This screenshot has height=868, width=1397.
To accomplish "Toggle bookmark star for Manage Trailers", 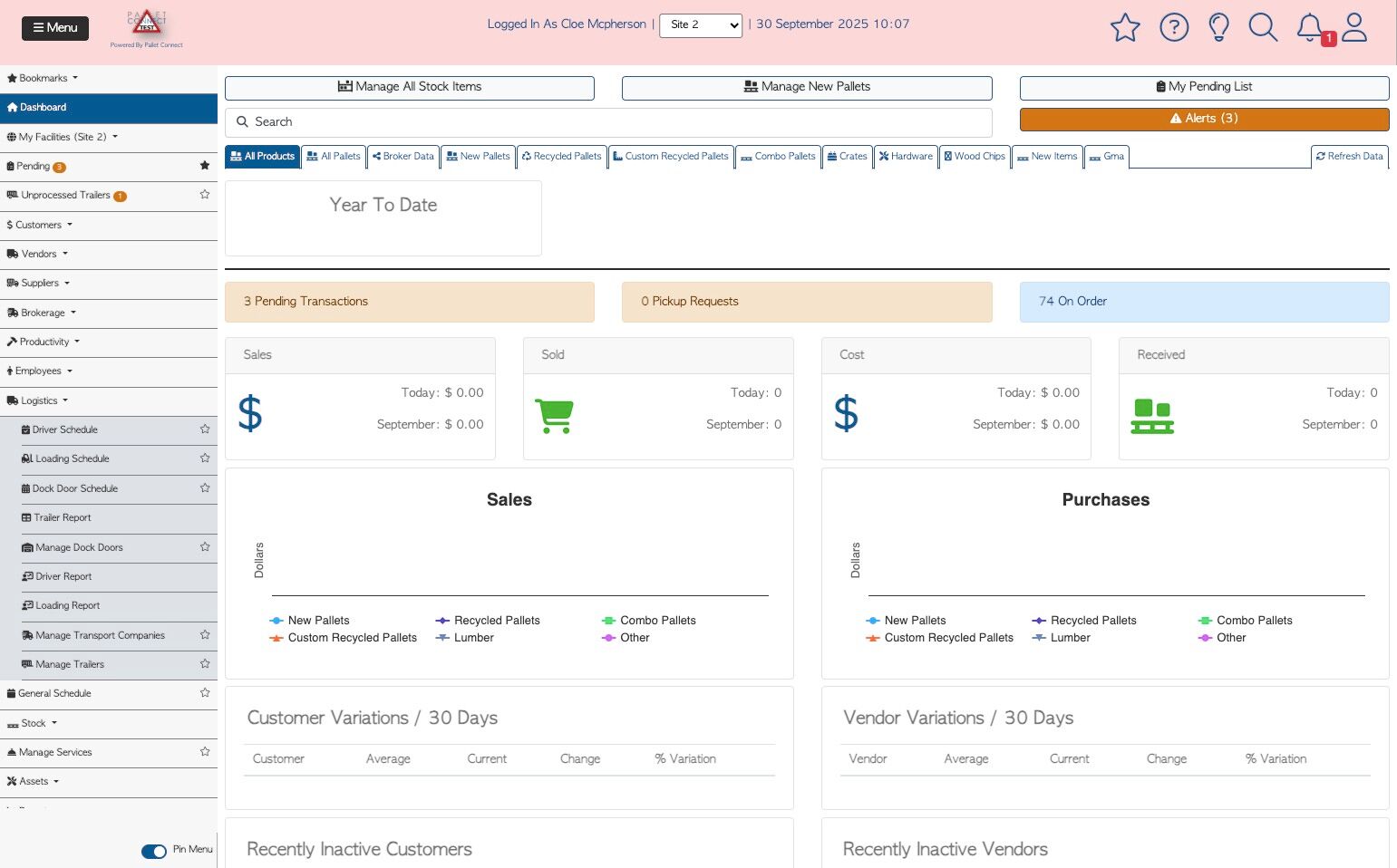I will coord(205,664).
